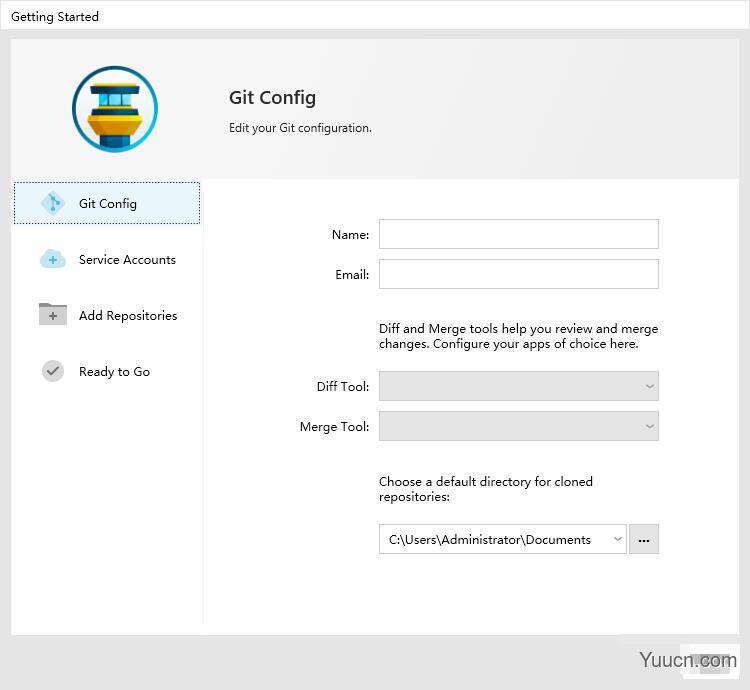Screen dimensions: 750x690
Task: Focus the Name text field
Action: [518, 234]
